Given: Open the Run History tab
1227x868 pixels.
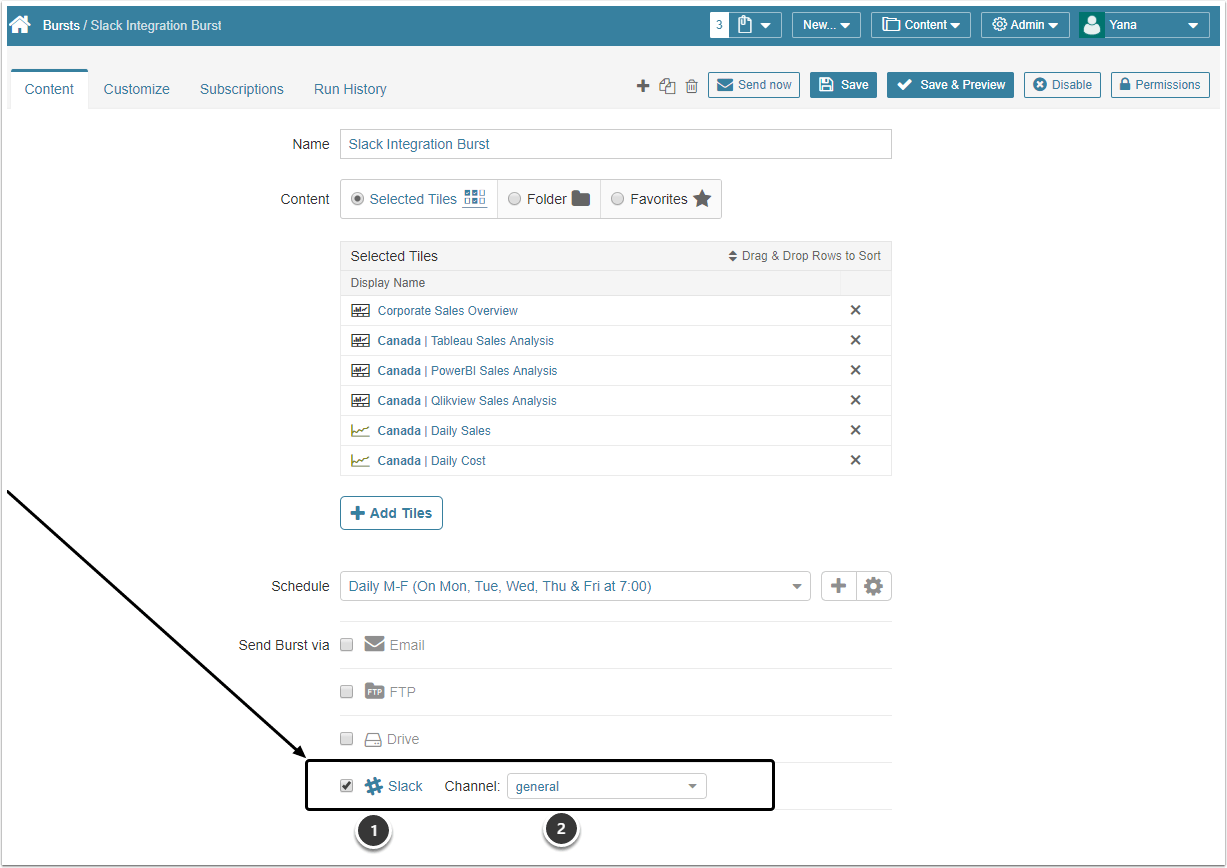Looking at the screenshot, I should pos(350,89).
